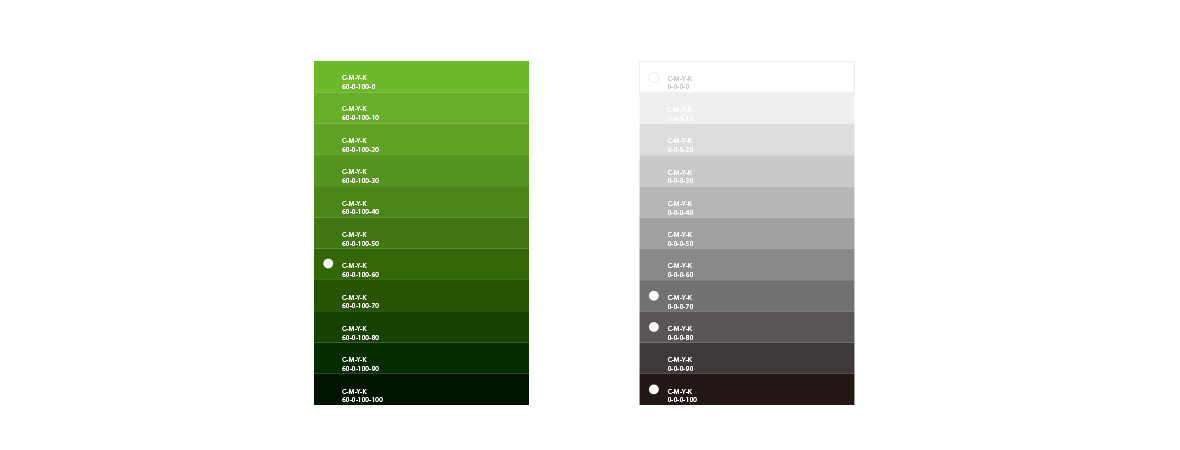Choose the gray swatch labeled 0-0-0-20
The image size is (1180, 450).
coord(747,139)
